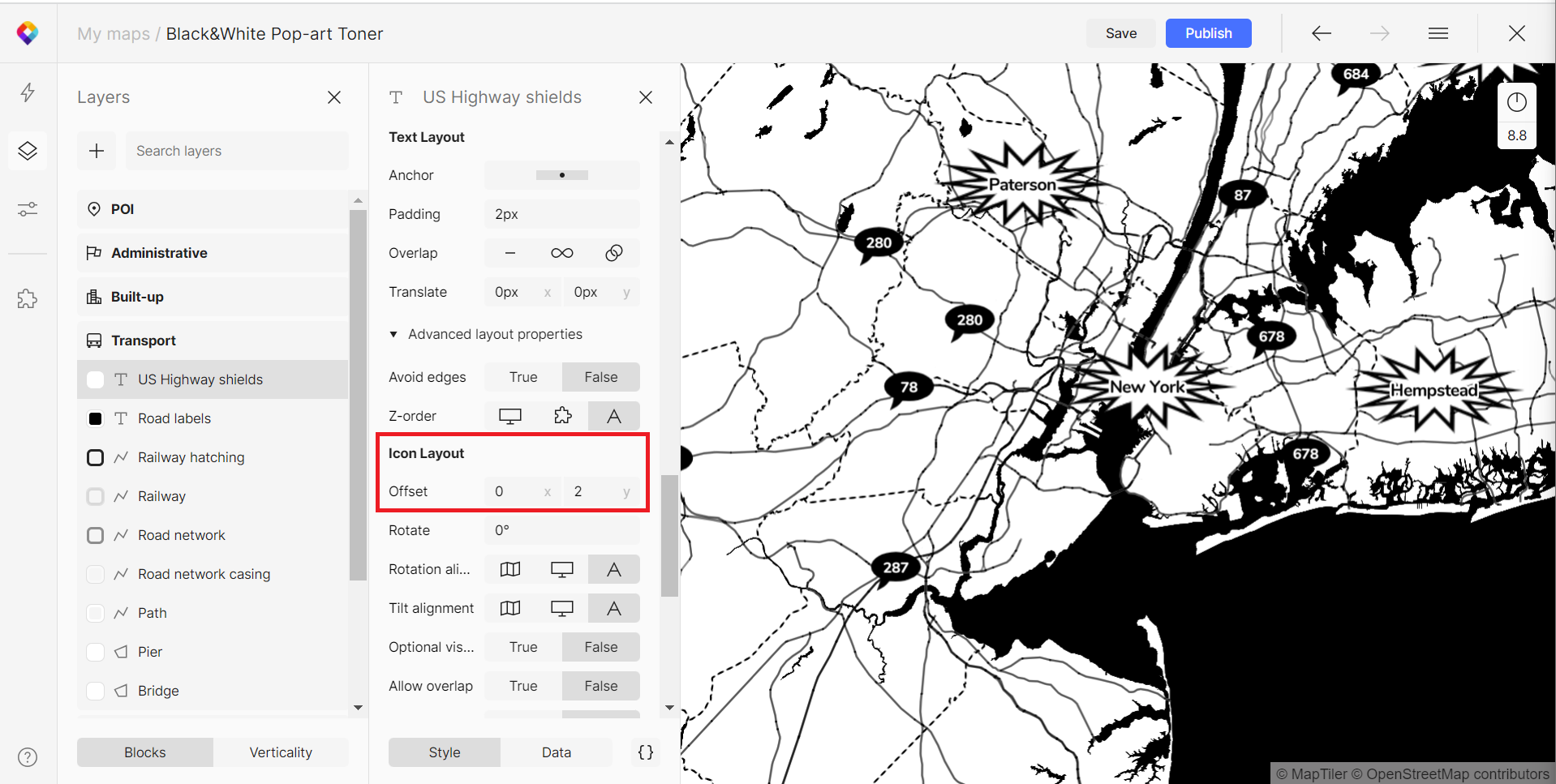Viewport: 1556px width, 784px height.
Task: Open the layers stack icon in sidebar
Action: pyautogui.click(x=28, y=151)
